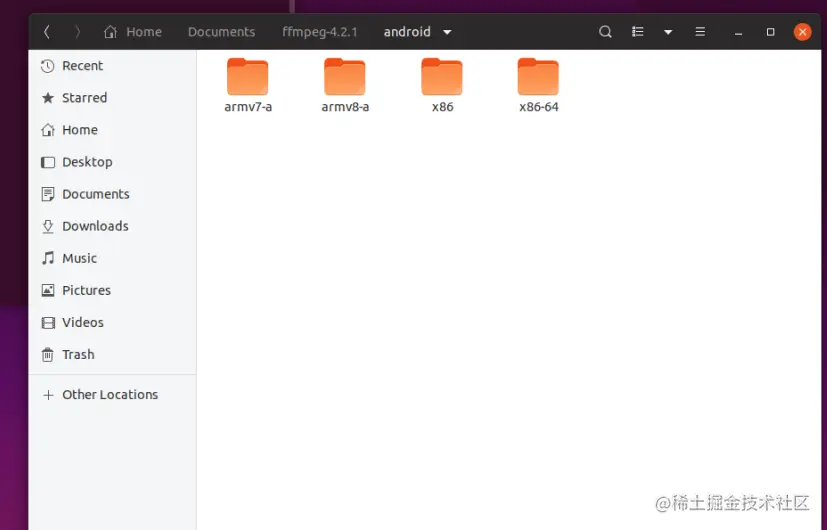Click the x86-64 folder name
Screen dimensions: 827x530
pyautogui.click(x=538, y=107)
